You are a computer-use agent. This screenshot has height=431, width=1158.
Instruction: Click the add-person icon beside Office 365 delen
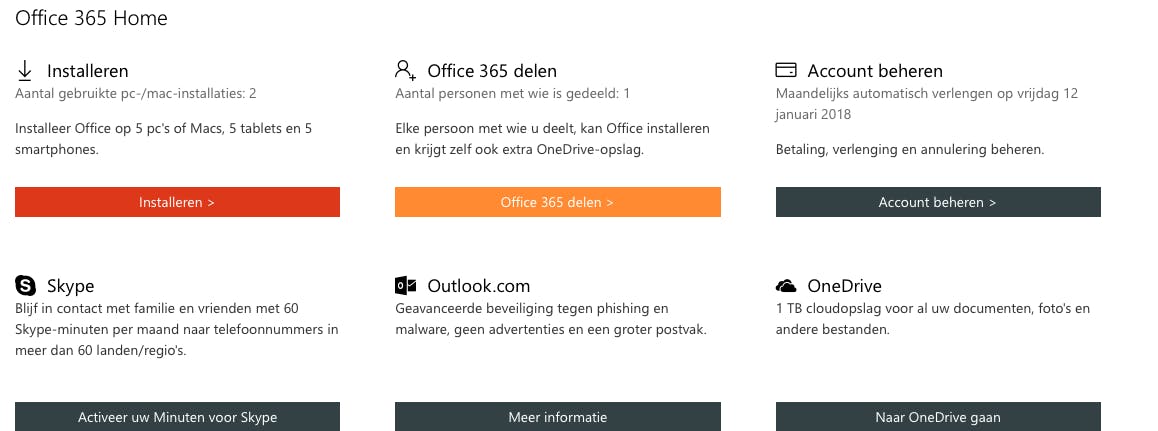[405, 70]
